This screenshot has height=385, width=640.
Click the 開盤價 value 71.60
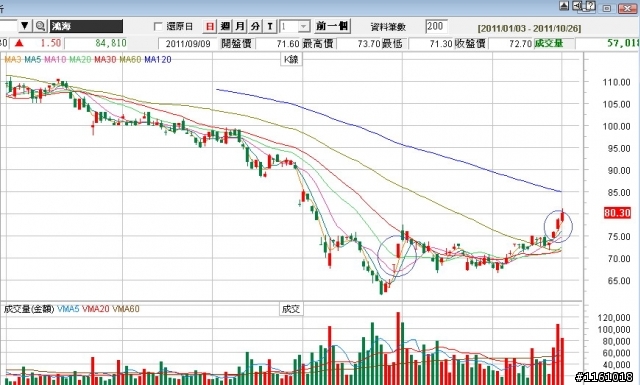288,44
